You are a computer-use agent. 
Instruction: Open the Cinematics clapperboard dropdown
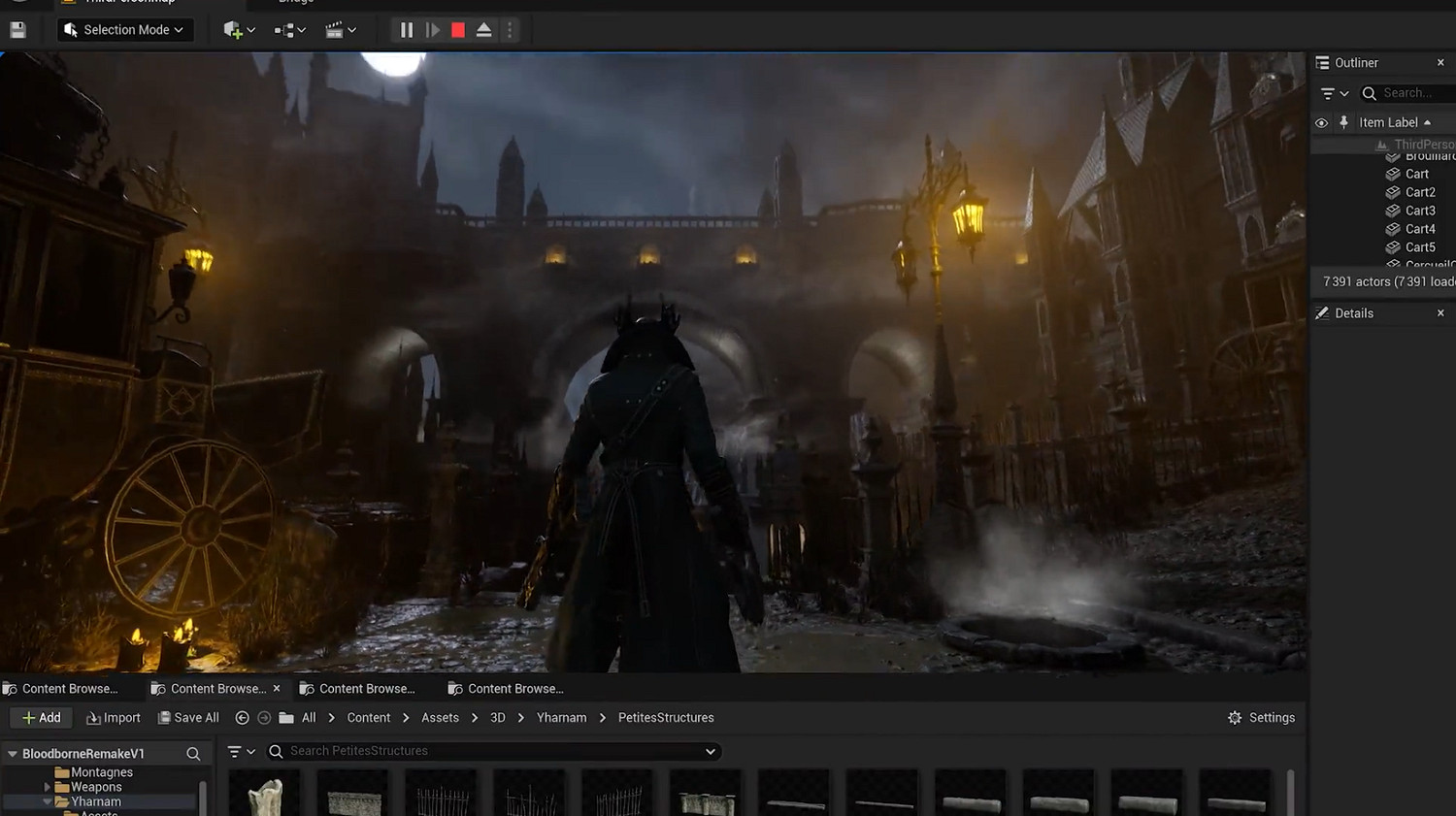coord(340,30)
